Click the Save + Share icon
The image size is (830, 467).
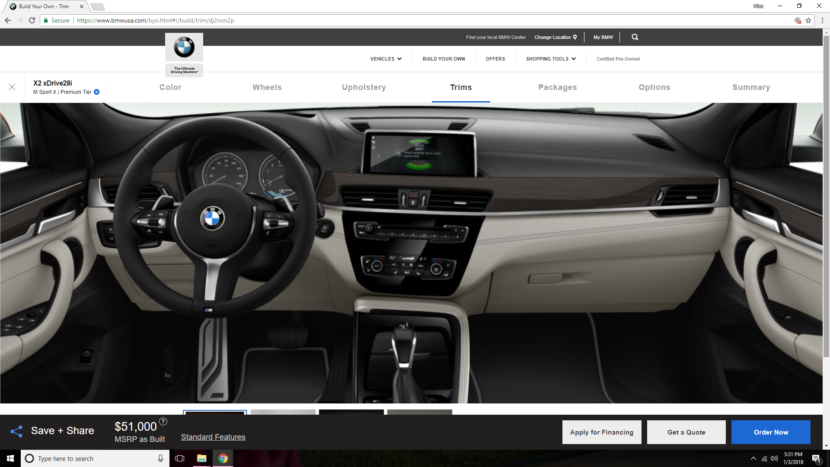pyautogui.click(x=15, y=431)
